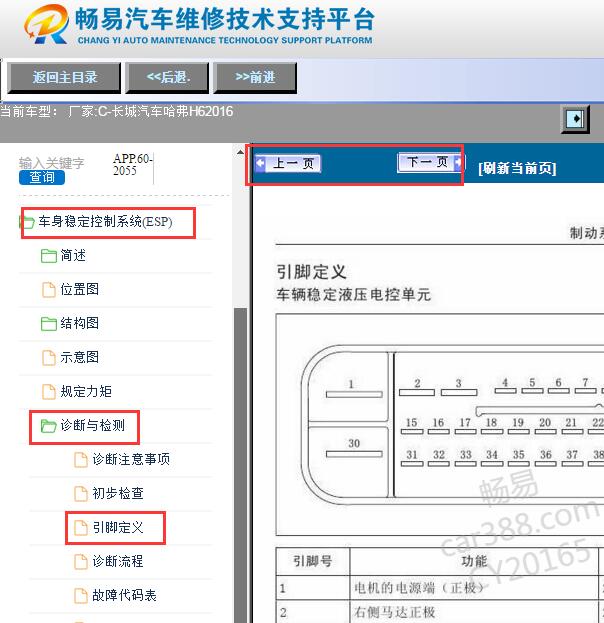Click the 厂家:C-长城汽车哈弗H62016 vehicle text
This screenshot has width=604, height=623.
151,111
